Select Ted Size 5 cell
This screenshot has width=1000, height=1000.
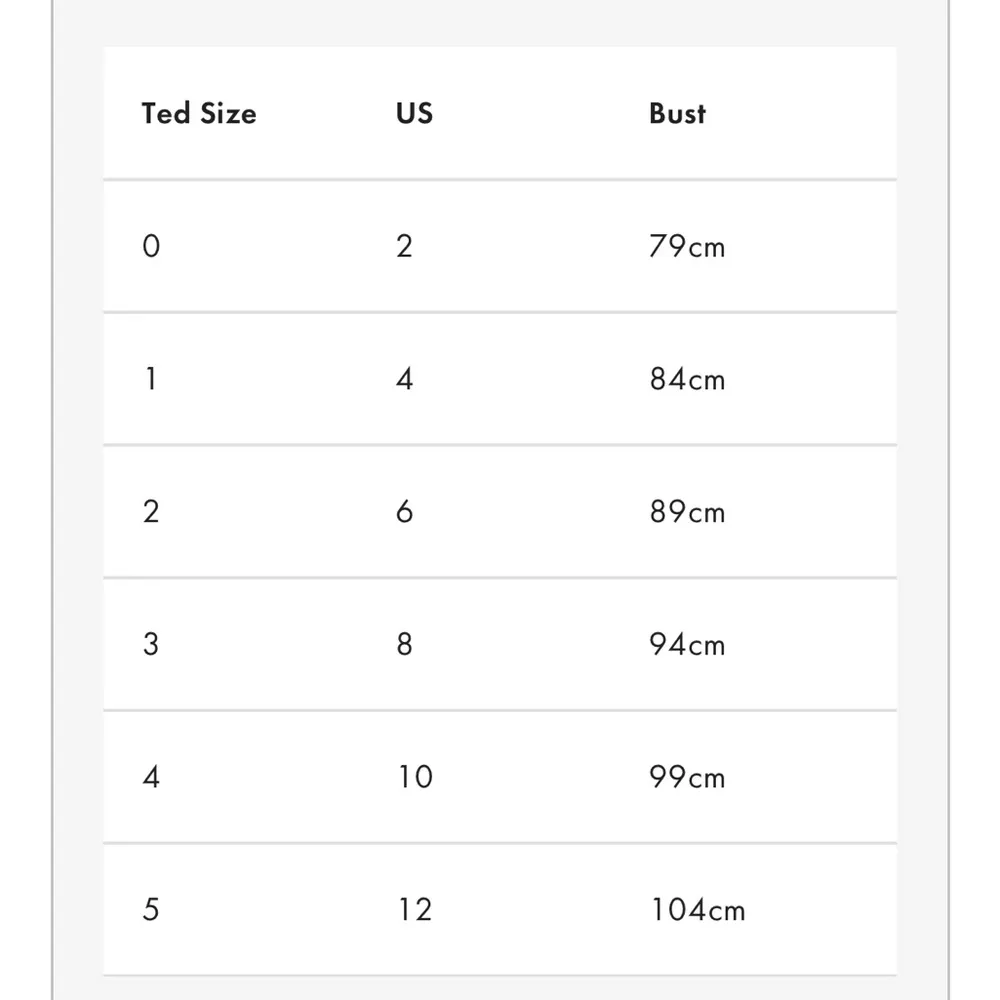pyautogui.click(x=151, y=909)
